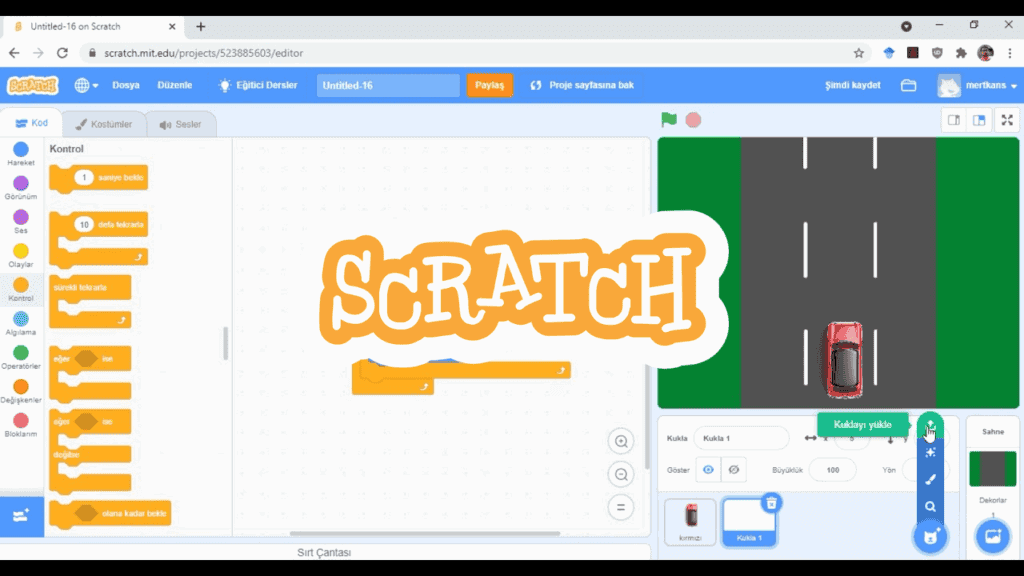Open a new browser tab

pos(200,27)
